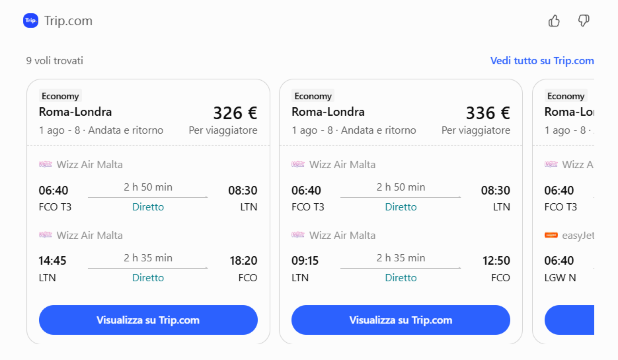Click the thumbs up feedback icon
Image resolution: width=618 pixels, height=360 pixels.
[x=554, y=21]
